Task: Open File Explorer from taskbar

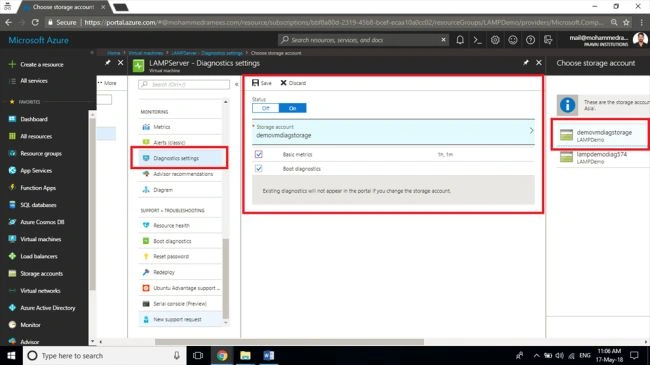Action: 245,356
